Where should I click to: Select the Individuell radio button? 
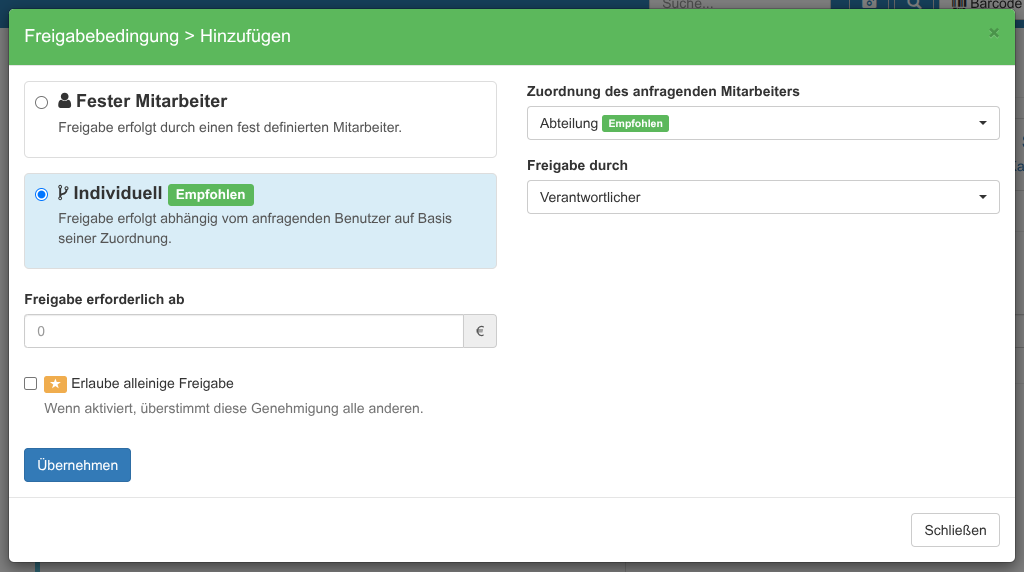[x=41, y=194]
